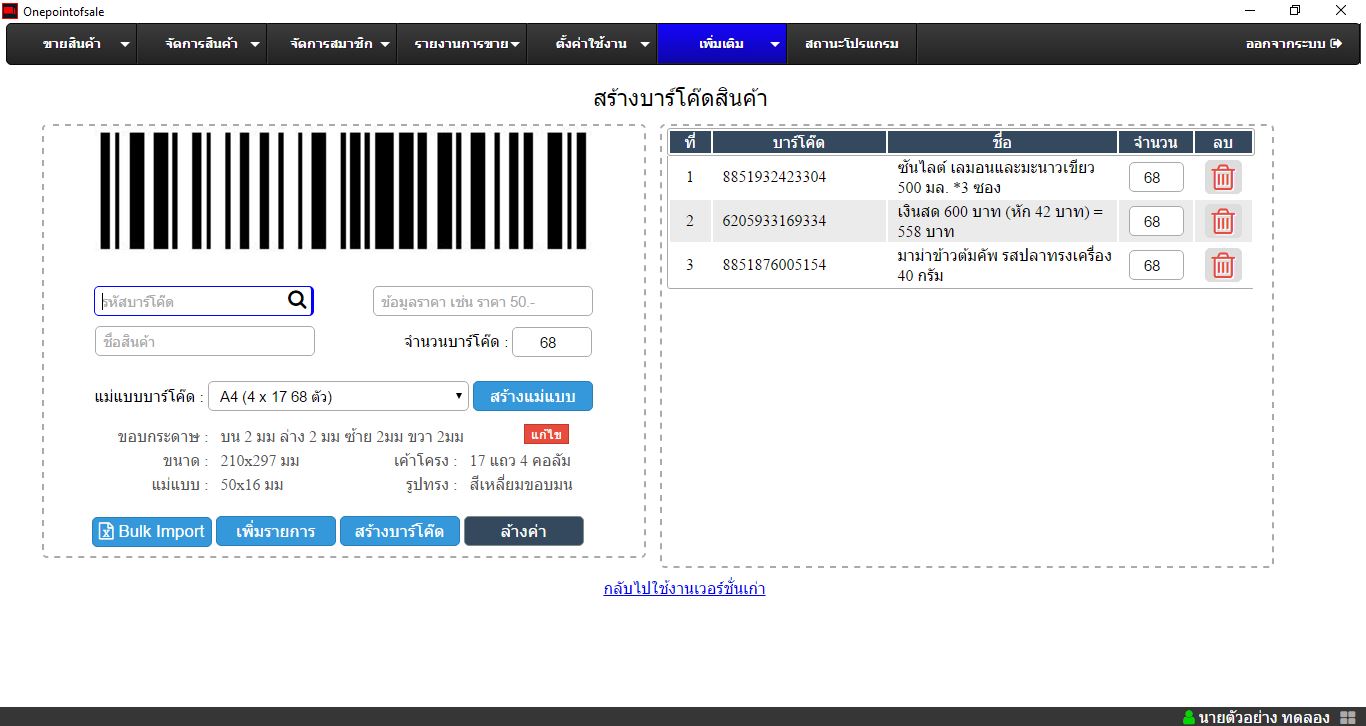Viewport: 1366px width, 726px height.
Task: Click the quantity field in row 1
Action: click(x=1156, y=178)
